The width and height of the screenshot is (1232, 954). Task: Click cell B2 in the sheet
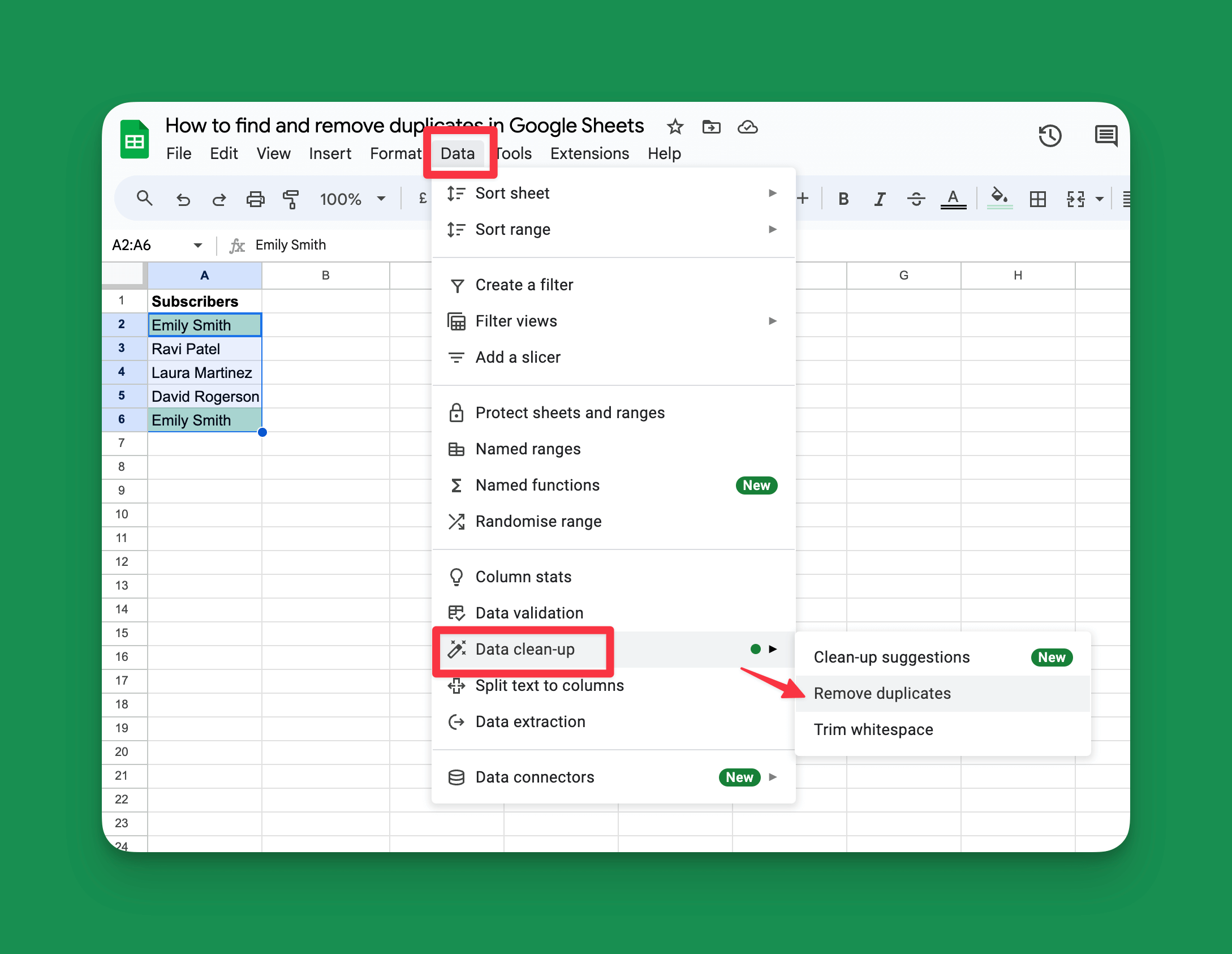326,325
